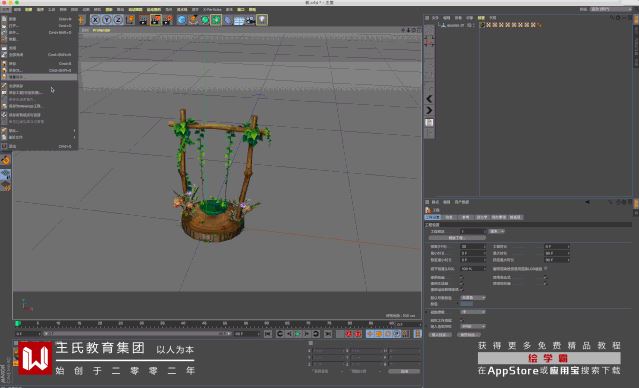Toggle the use generators checkbox
639x388 pixels.
click(462, 283)
